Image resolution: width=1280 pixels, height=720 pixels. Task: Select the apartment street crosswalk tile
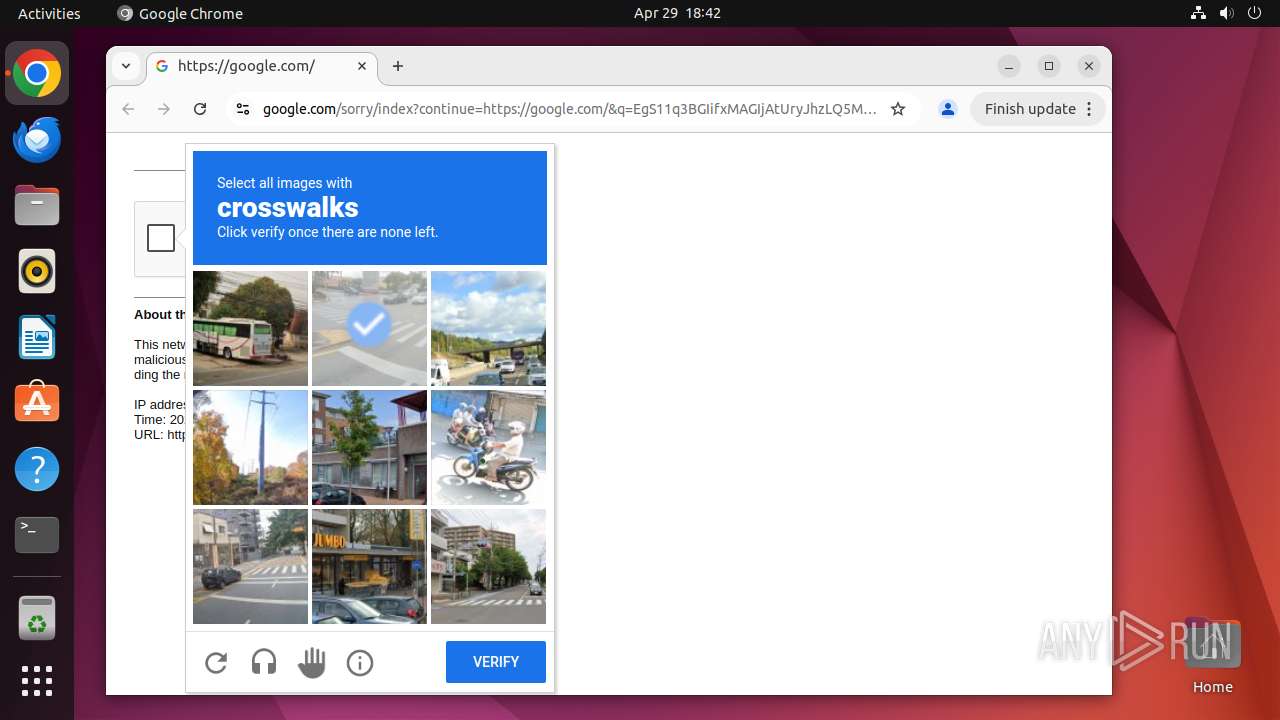(x=488, y=566)
